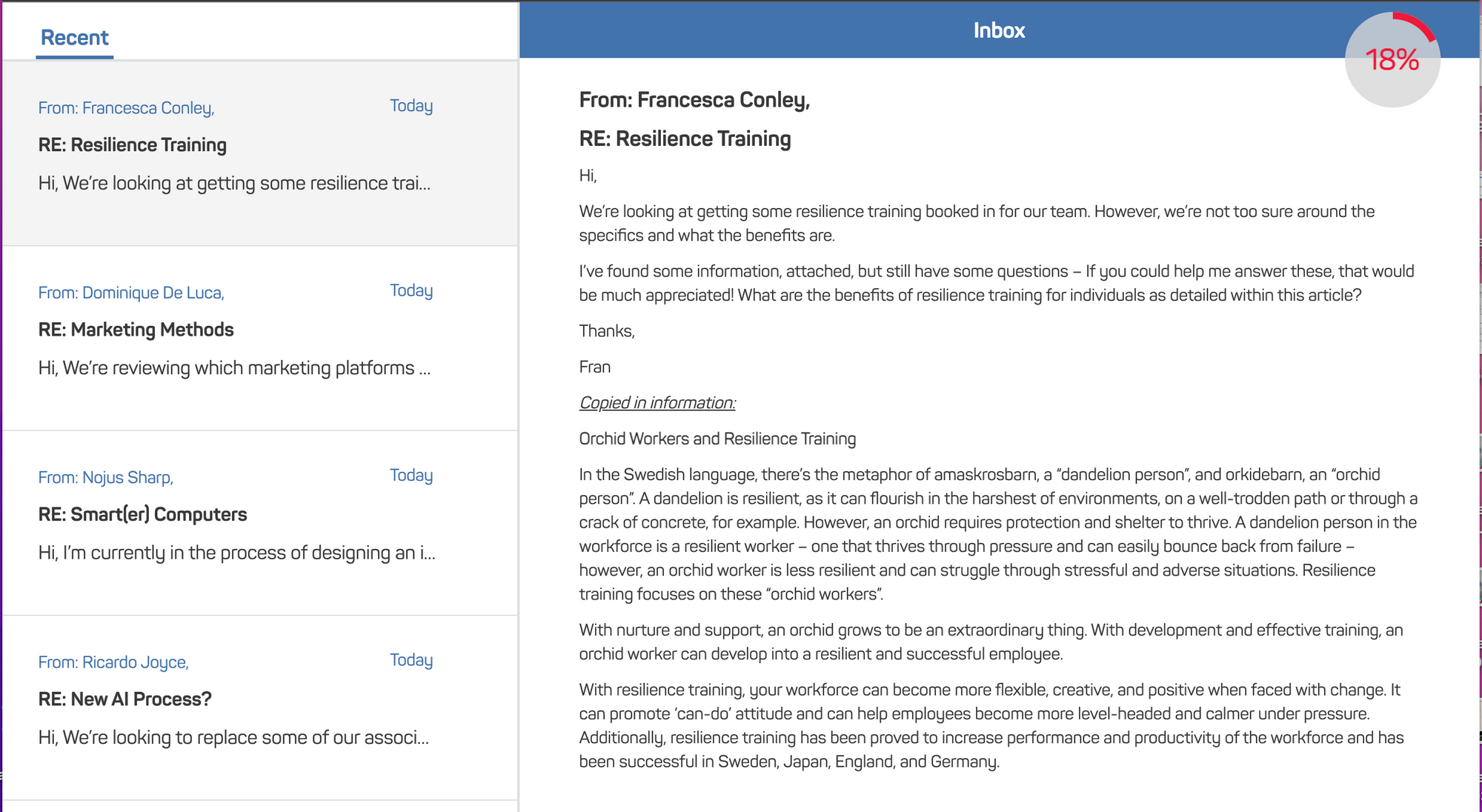1482x812 pixels.
Task: Click sender name 'From: Nojus Sharp,'
Action: click(x=106, y=477)
